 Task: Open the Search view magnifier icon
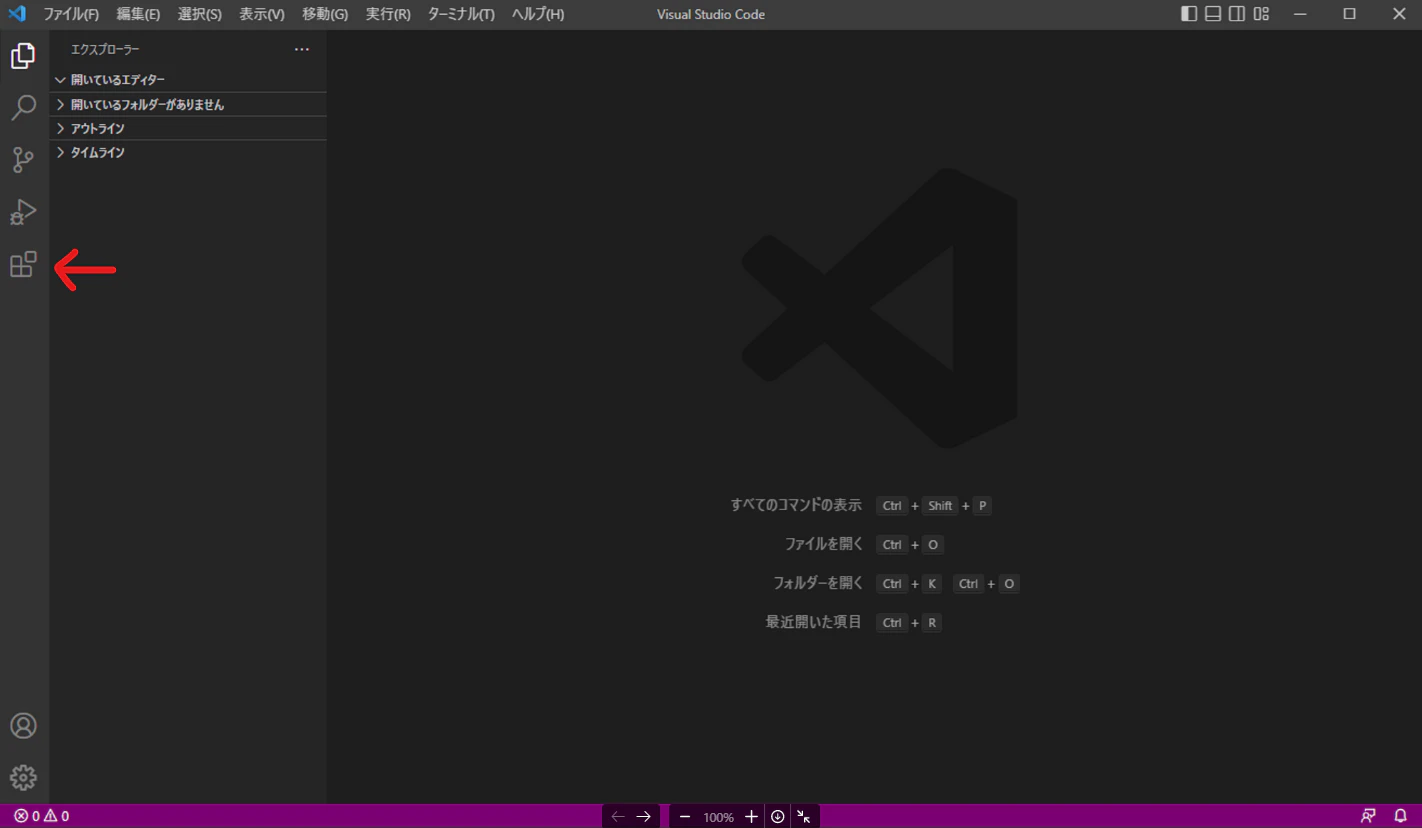pyautogui.click(x=23, y=107)
